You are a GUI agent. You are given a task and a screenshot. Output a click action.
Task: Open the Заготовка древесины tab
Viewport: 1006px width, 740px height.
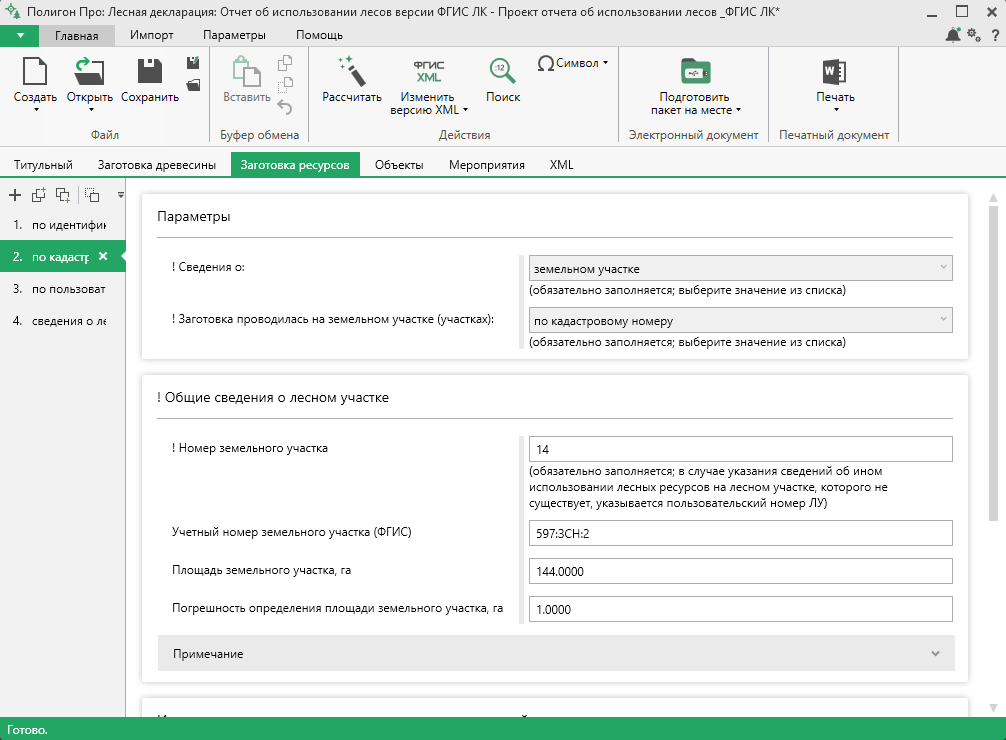157,164
